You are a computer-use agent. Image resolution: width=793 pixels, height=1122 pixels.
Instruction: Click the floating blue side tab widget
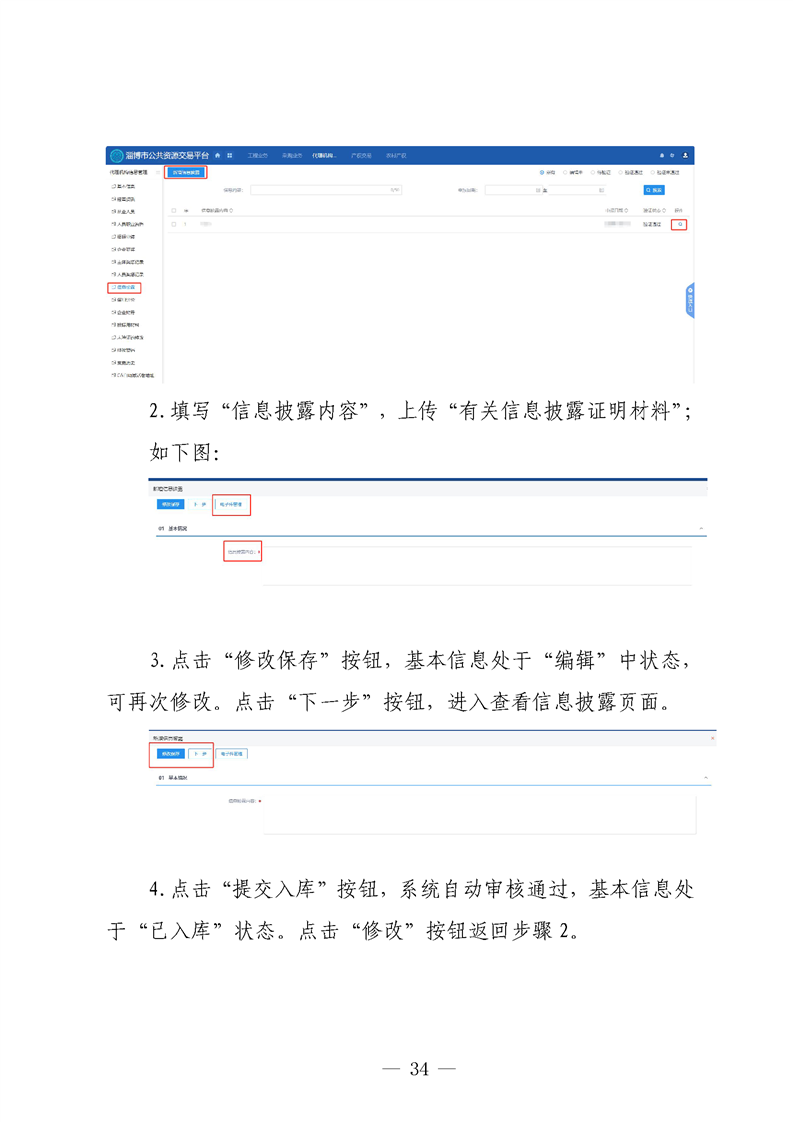[x=690, y=301]
